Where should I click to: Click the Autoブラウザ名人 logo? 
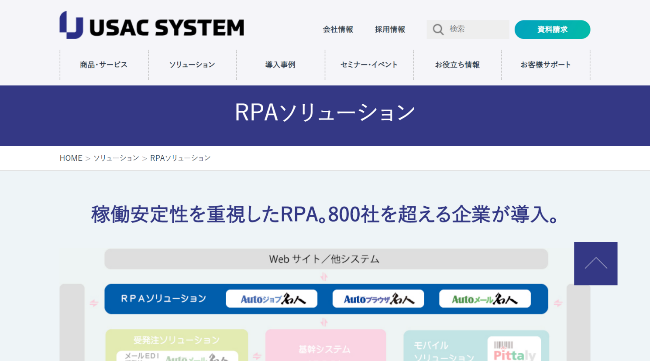[378, 299]
